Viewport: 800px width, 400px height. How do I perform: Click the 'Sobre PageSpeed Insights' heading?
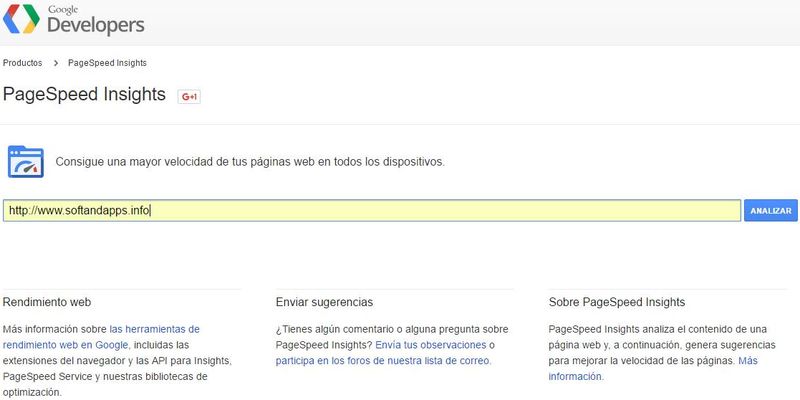(617, 302)
